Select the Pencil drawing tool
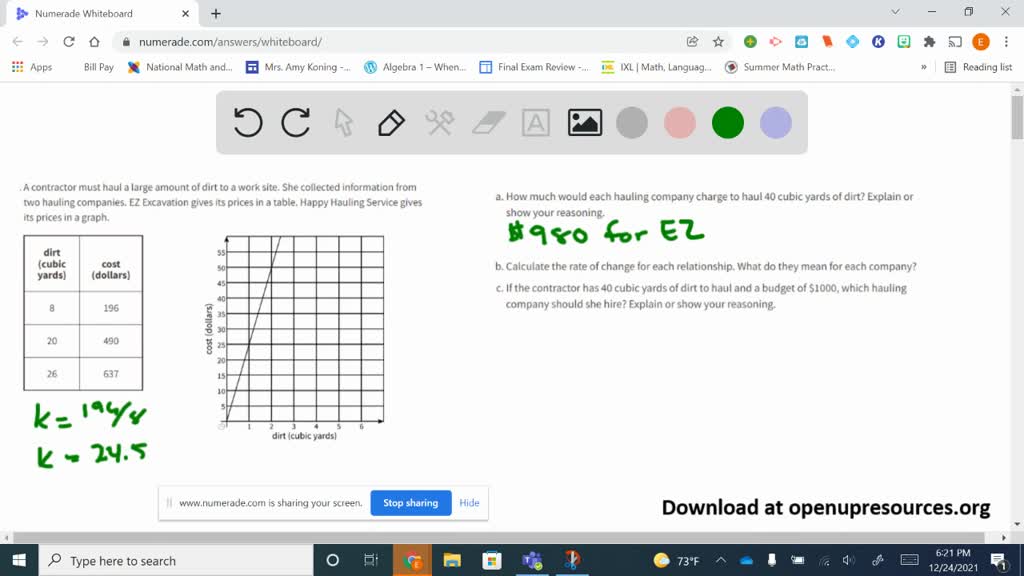 (x=391, y=122)
